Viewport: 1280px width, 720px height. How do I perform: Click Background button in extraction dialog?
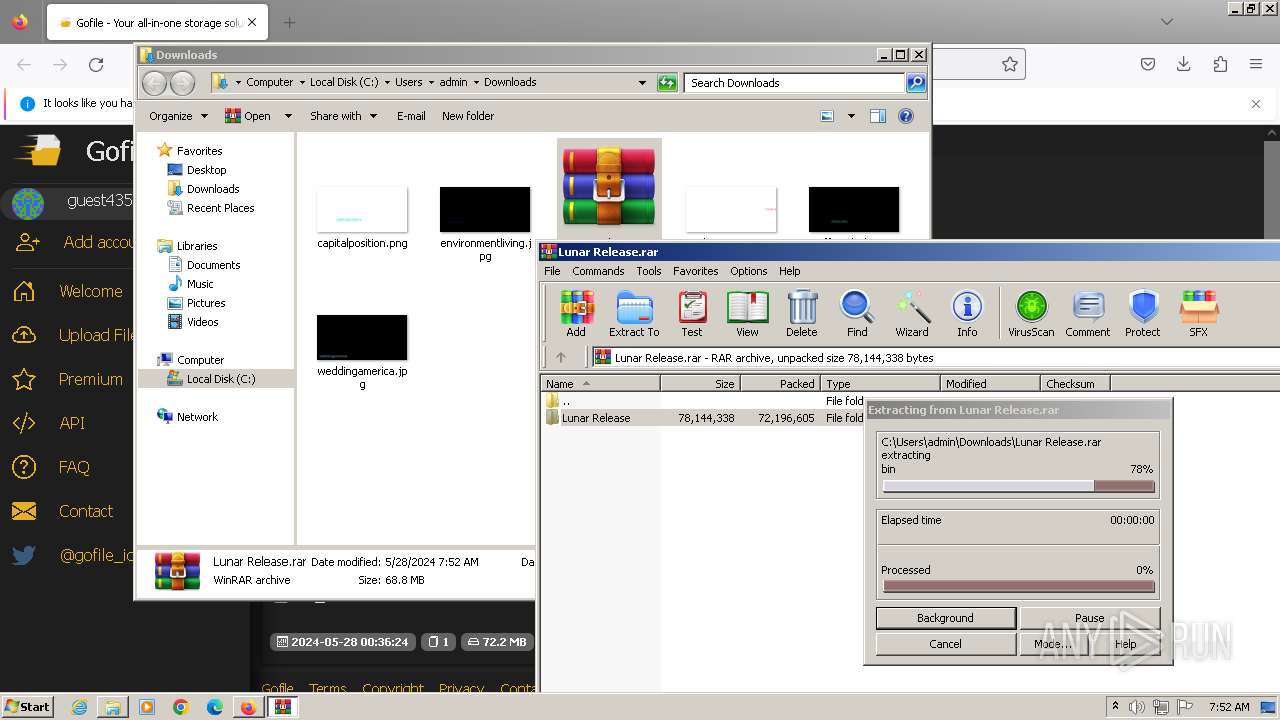[945, 618]
